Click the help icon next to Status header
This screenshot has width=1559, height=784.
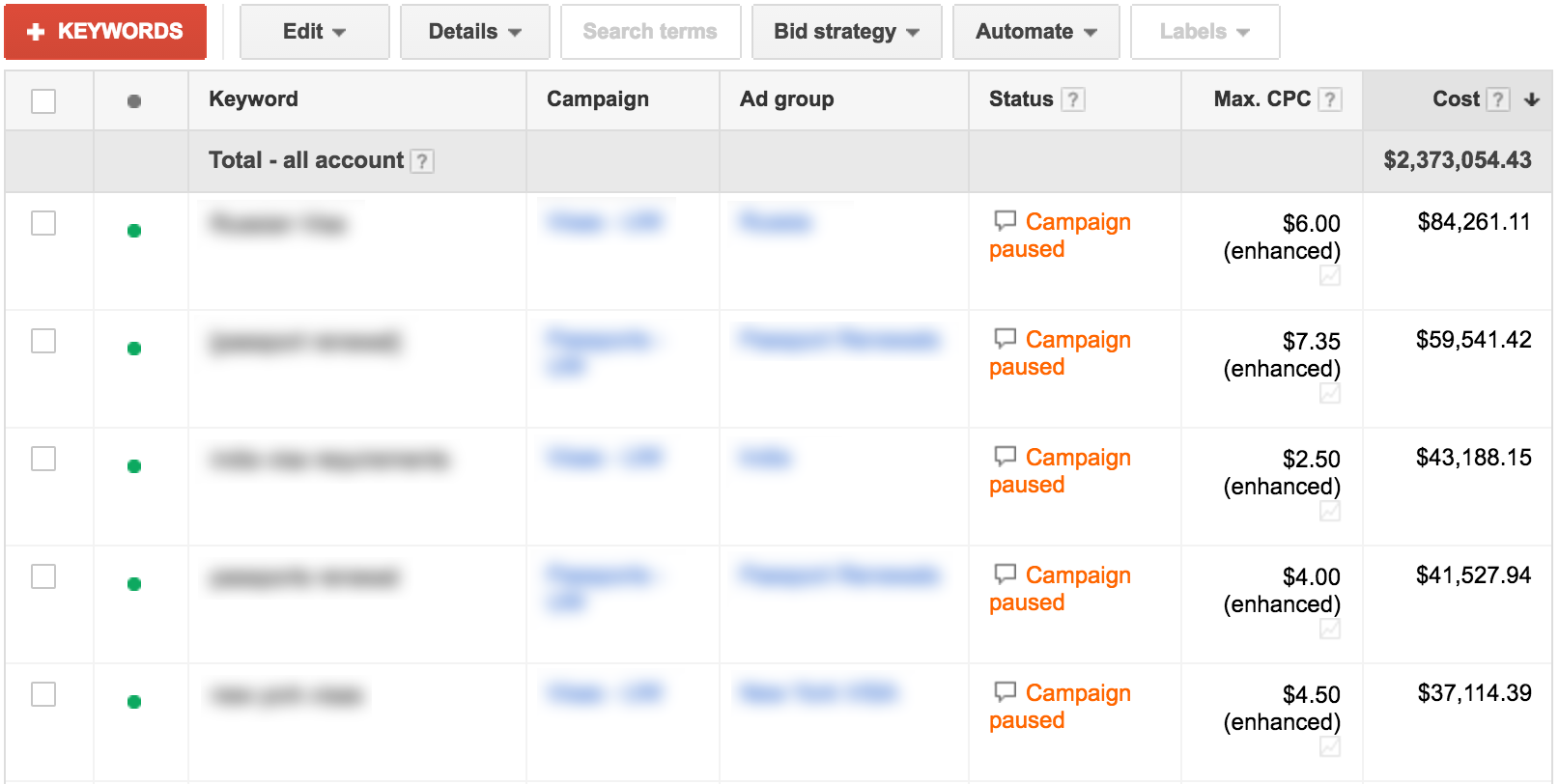pos(1072,99)
